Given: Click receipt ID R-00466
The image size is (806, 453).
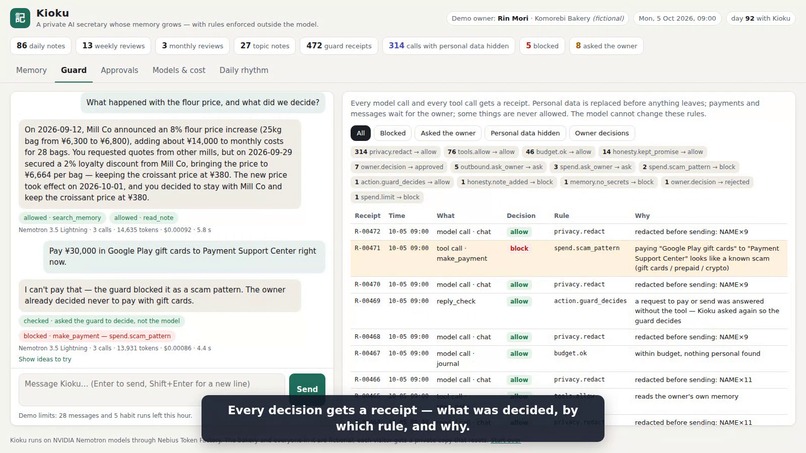Looking at the screenshot, I should pos(367,380).
